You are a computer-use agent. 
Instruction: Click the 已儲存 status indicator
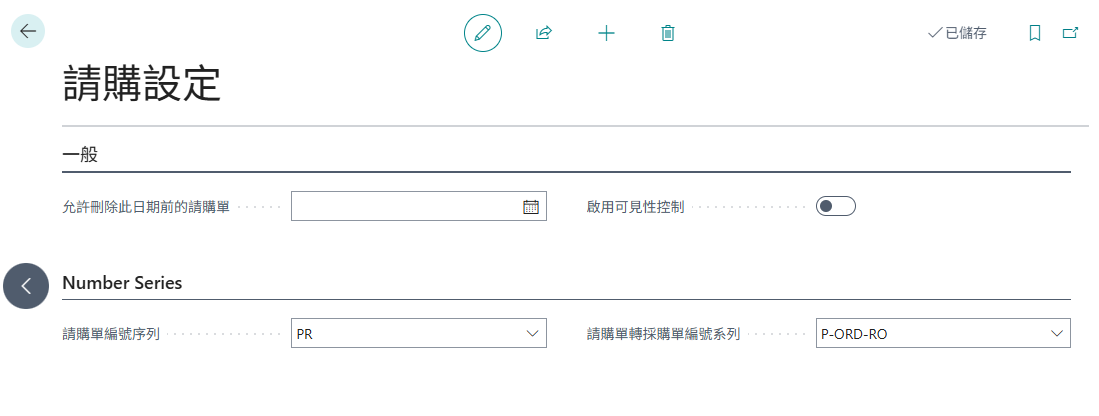click(957, 33)
